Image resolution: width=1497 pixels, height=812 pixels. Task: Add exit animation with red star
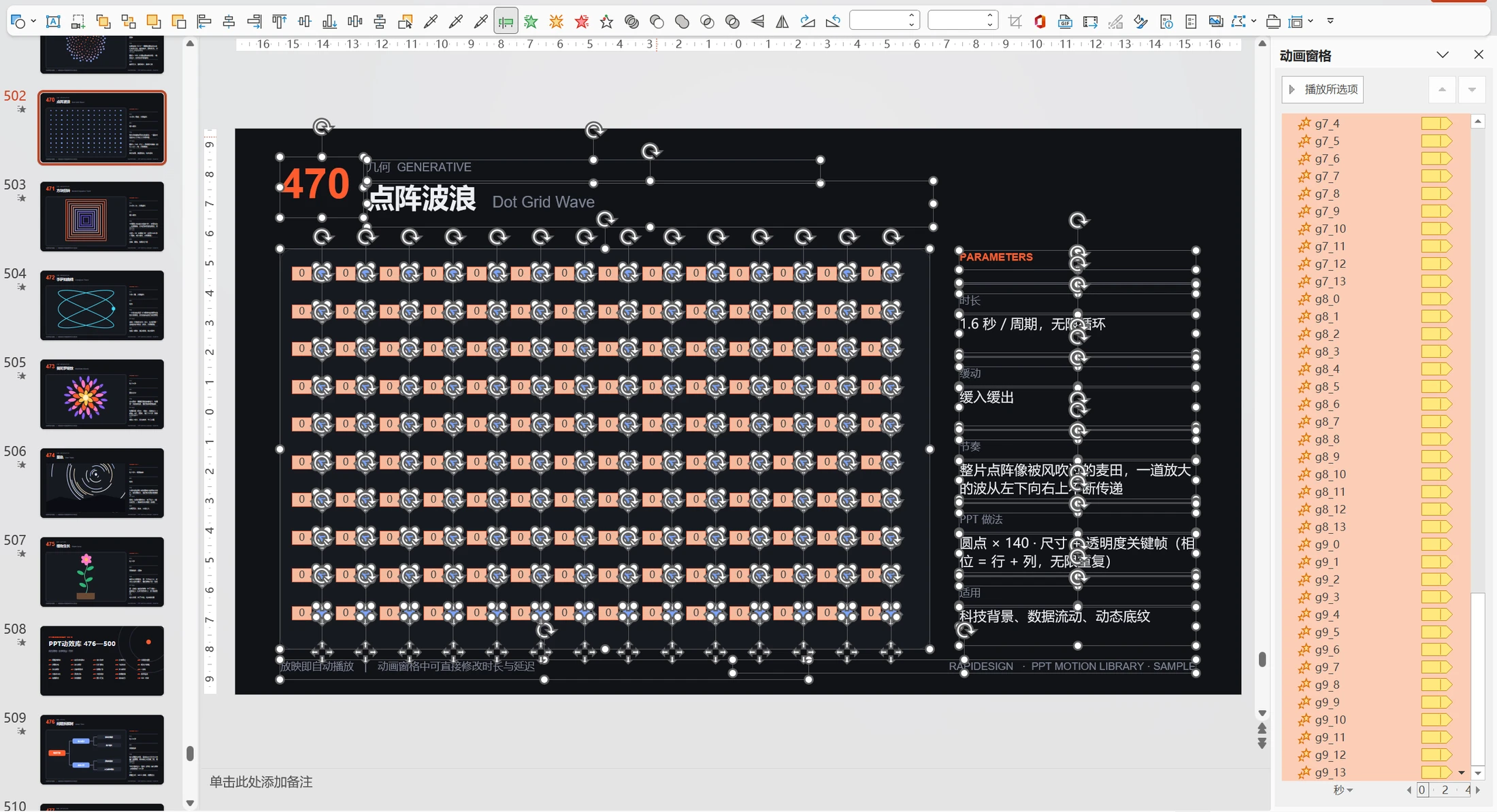tap(581, 22)
